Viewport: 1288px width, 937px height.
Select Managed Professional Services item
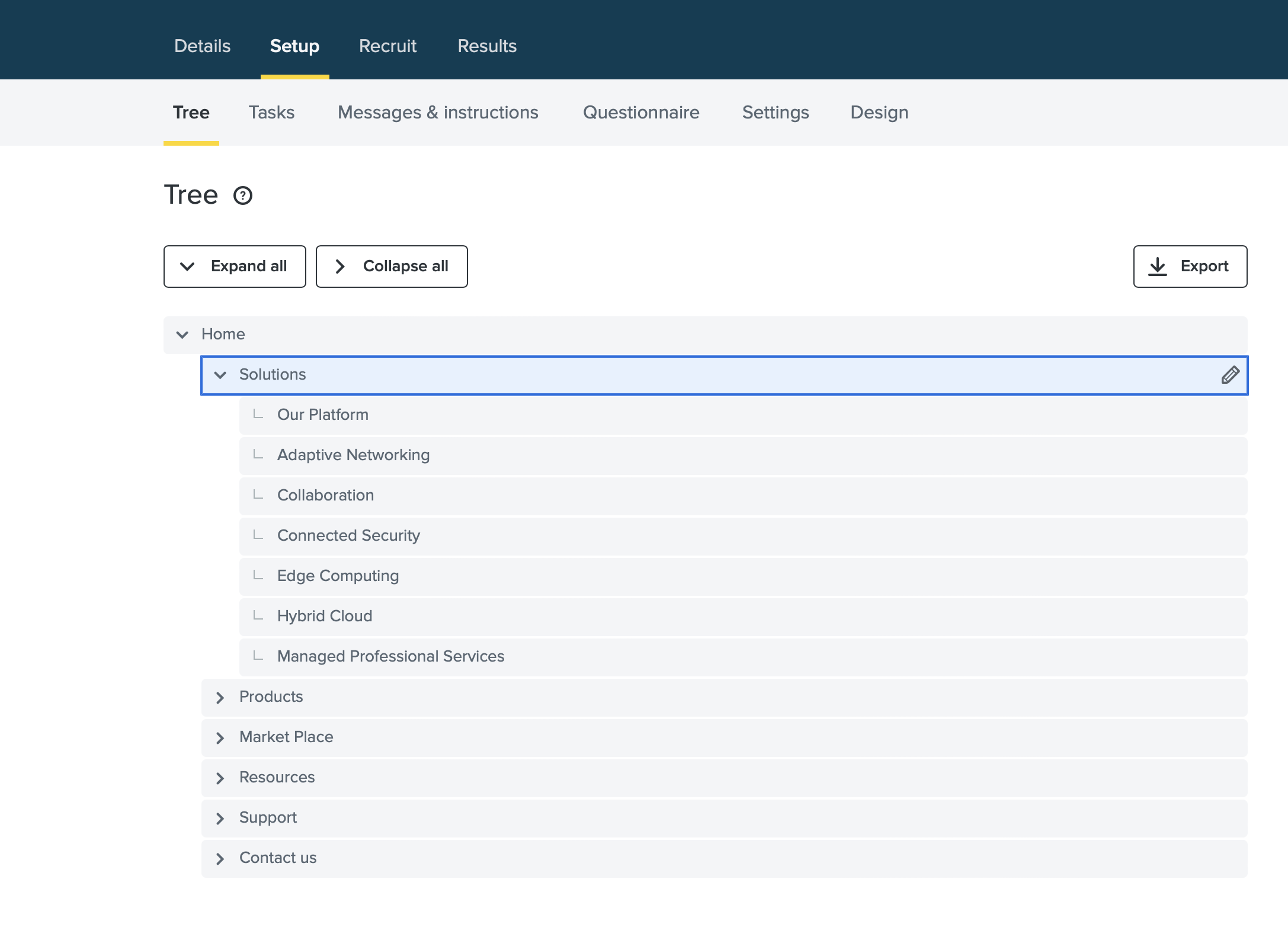[390, 656]
